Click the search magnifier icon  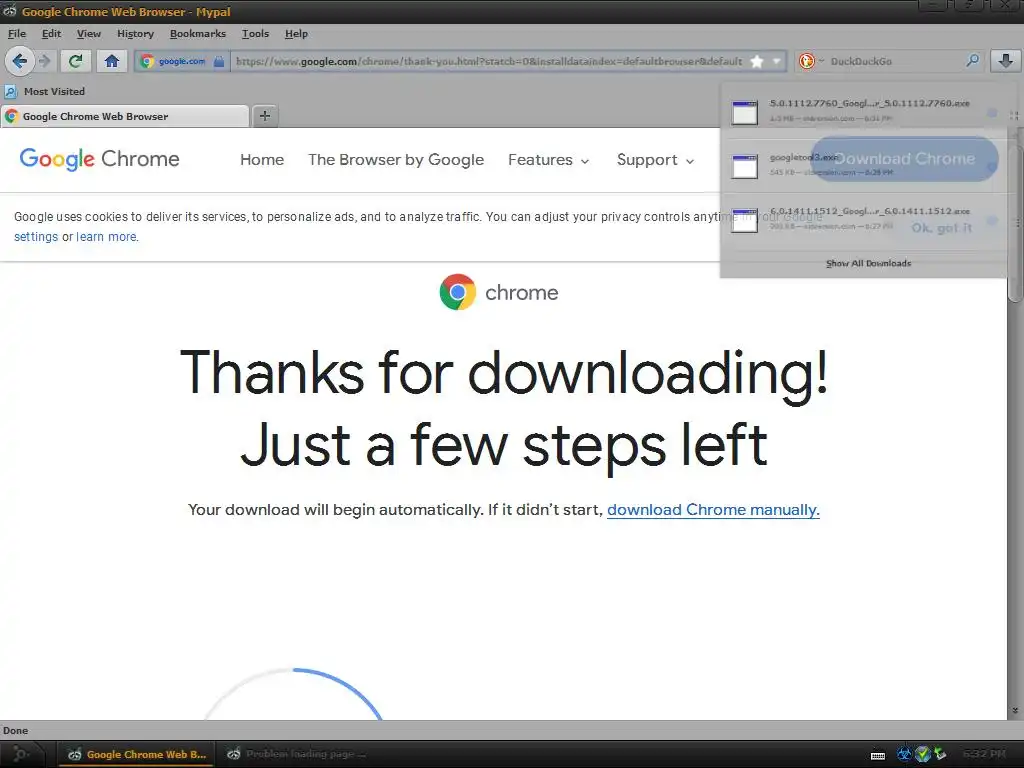click(x=972, y=61)
